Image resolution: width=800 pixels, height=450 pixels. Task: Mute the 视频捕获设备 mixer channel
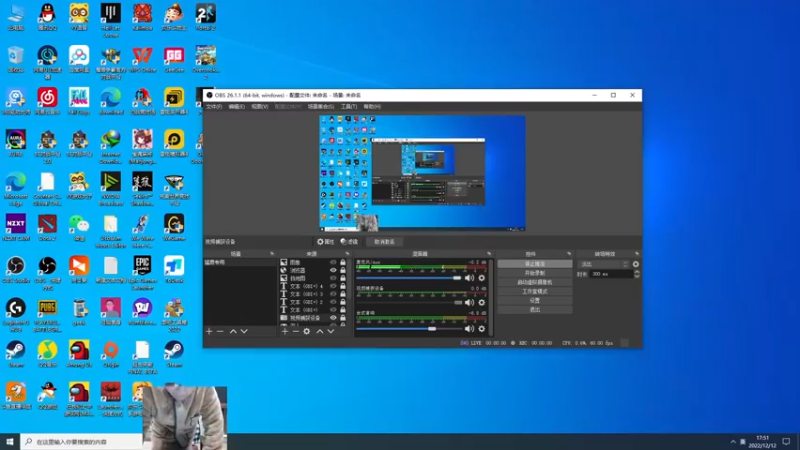(469, 303)
